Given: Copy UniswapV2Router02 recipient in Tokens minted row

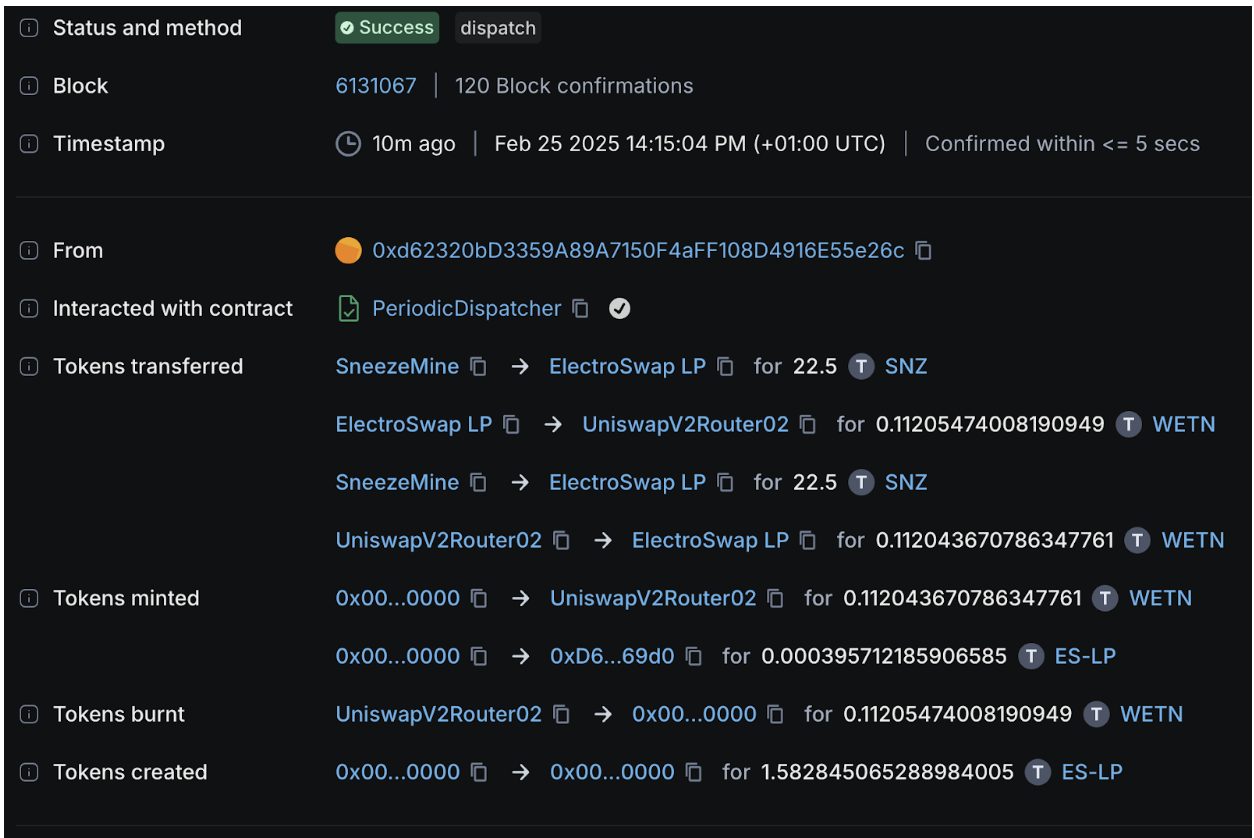Looking at the screenshot, I should tap(775, 598).
